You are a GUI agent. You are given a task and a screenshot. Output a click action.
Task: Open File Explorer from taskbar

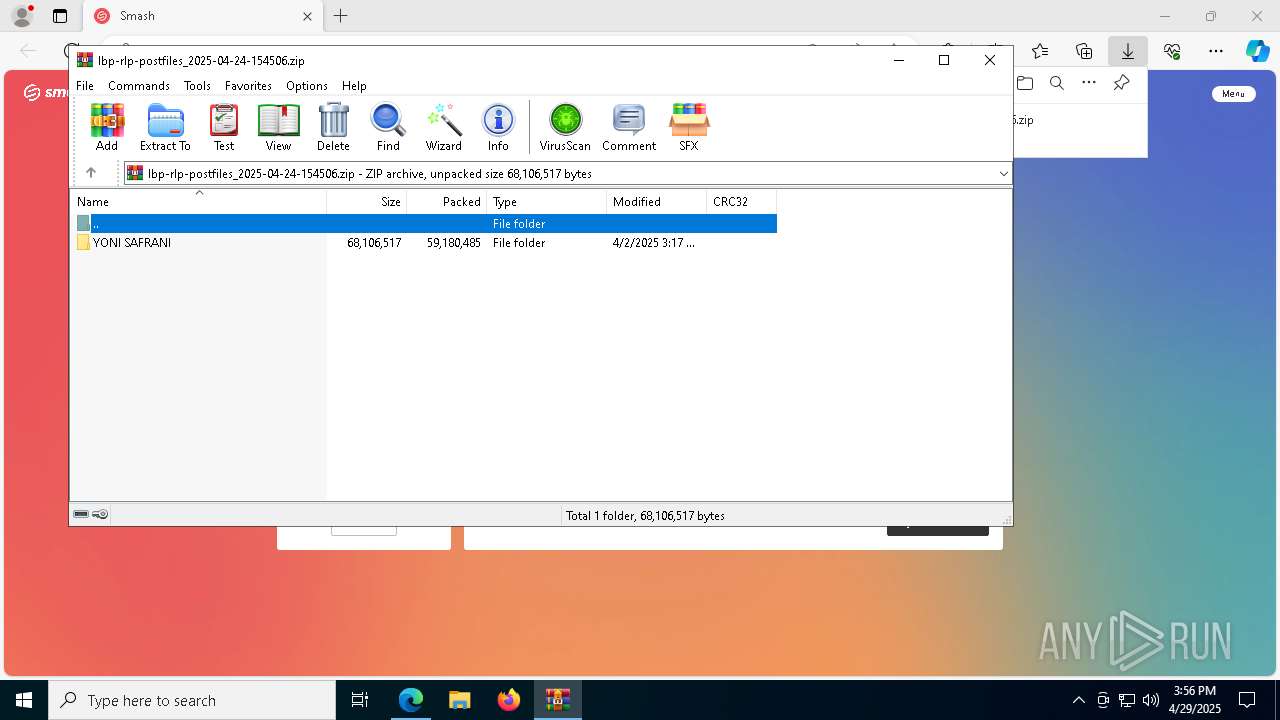click(x=460, y=700)
